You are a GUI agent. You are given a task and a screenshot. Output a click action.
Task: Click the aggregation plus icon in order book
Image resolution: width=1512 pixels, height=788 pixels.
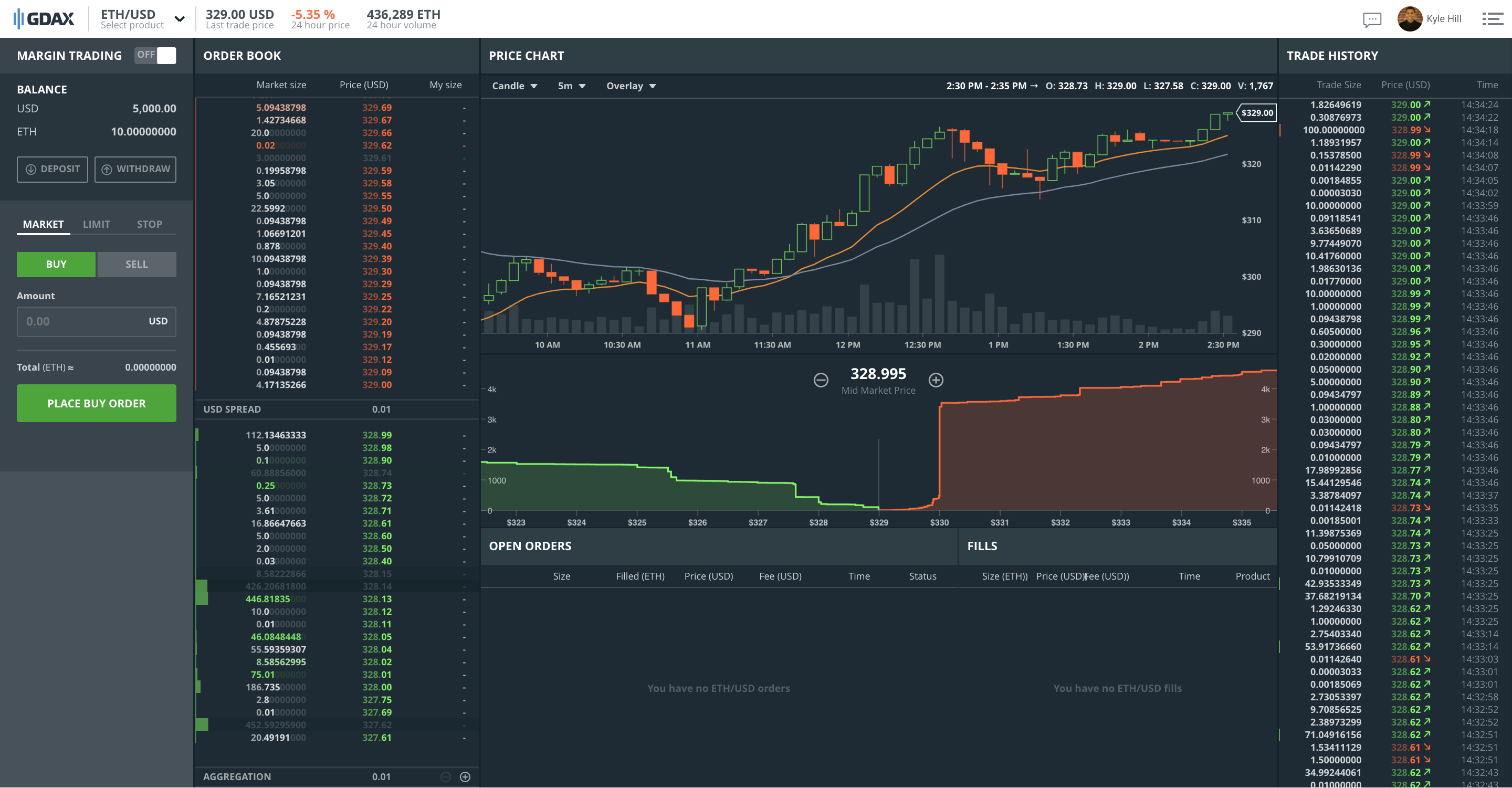(x=465, y=775)
